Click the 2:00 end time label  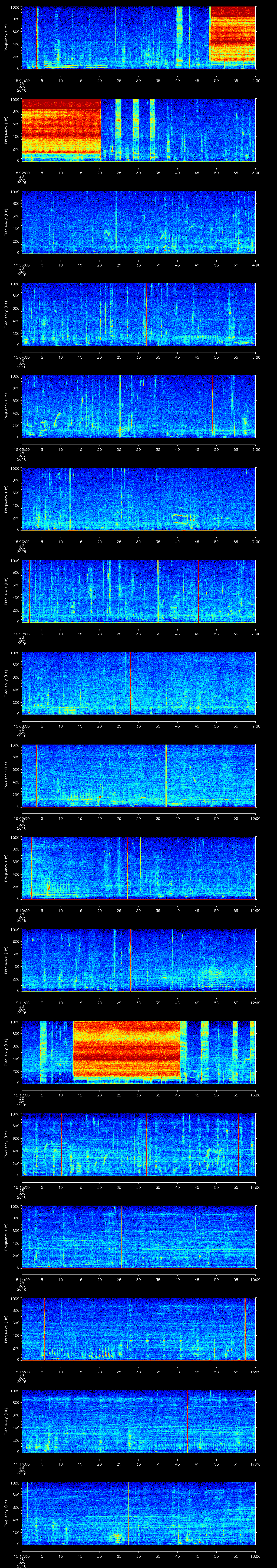click(x=256, y=80)
